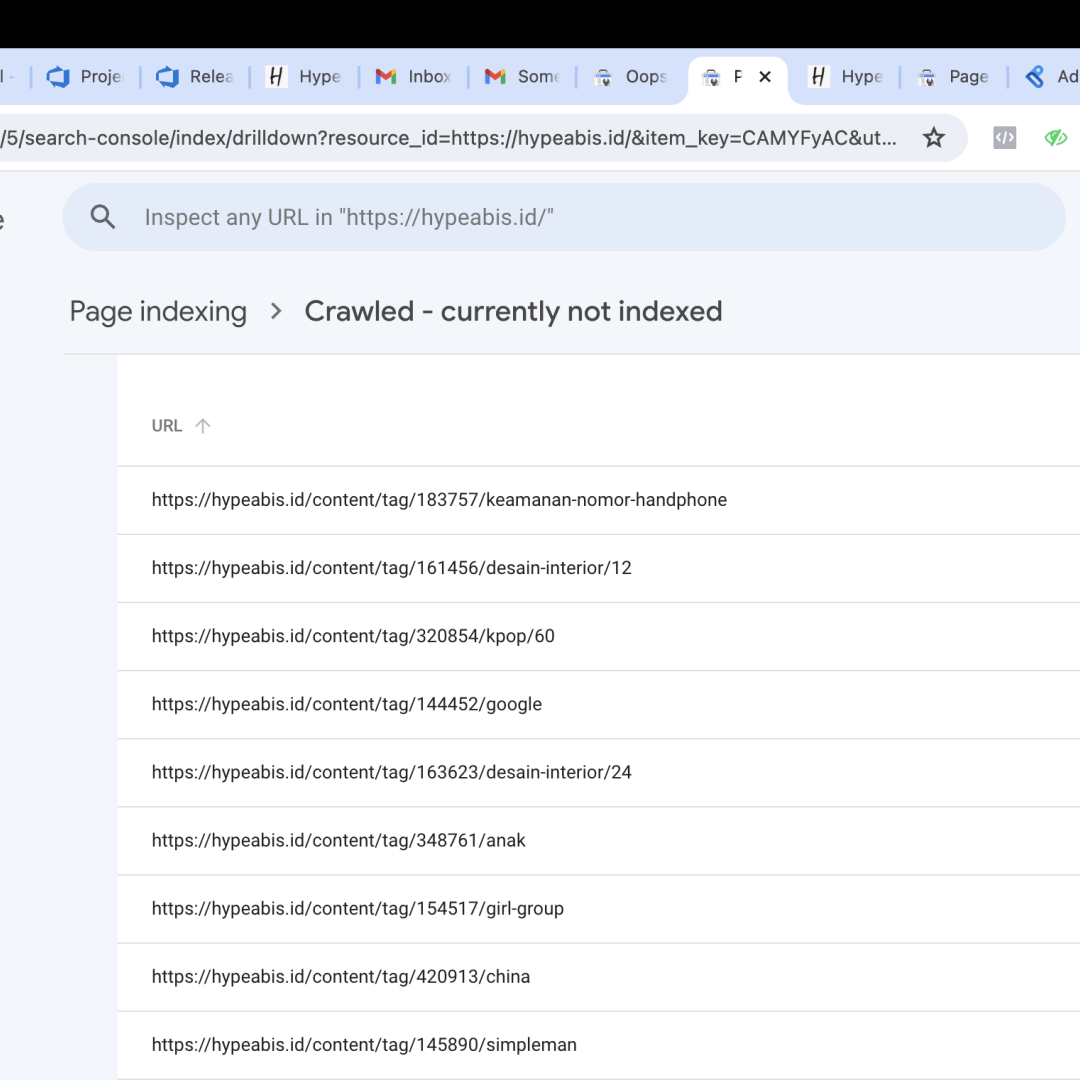Viewport: 1080px width, 1080px height.
Task: Open the Ad tab at right edge
Action: (1050, 76)
